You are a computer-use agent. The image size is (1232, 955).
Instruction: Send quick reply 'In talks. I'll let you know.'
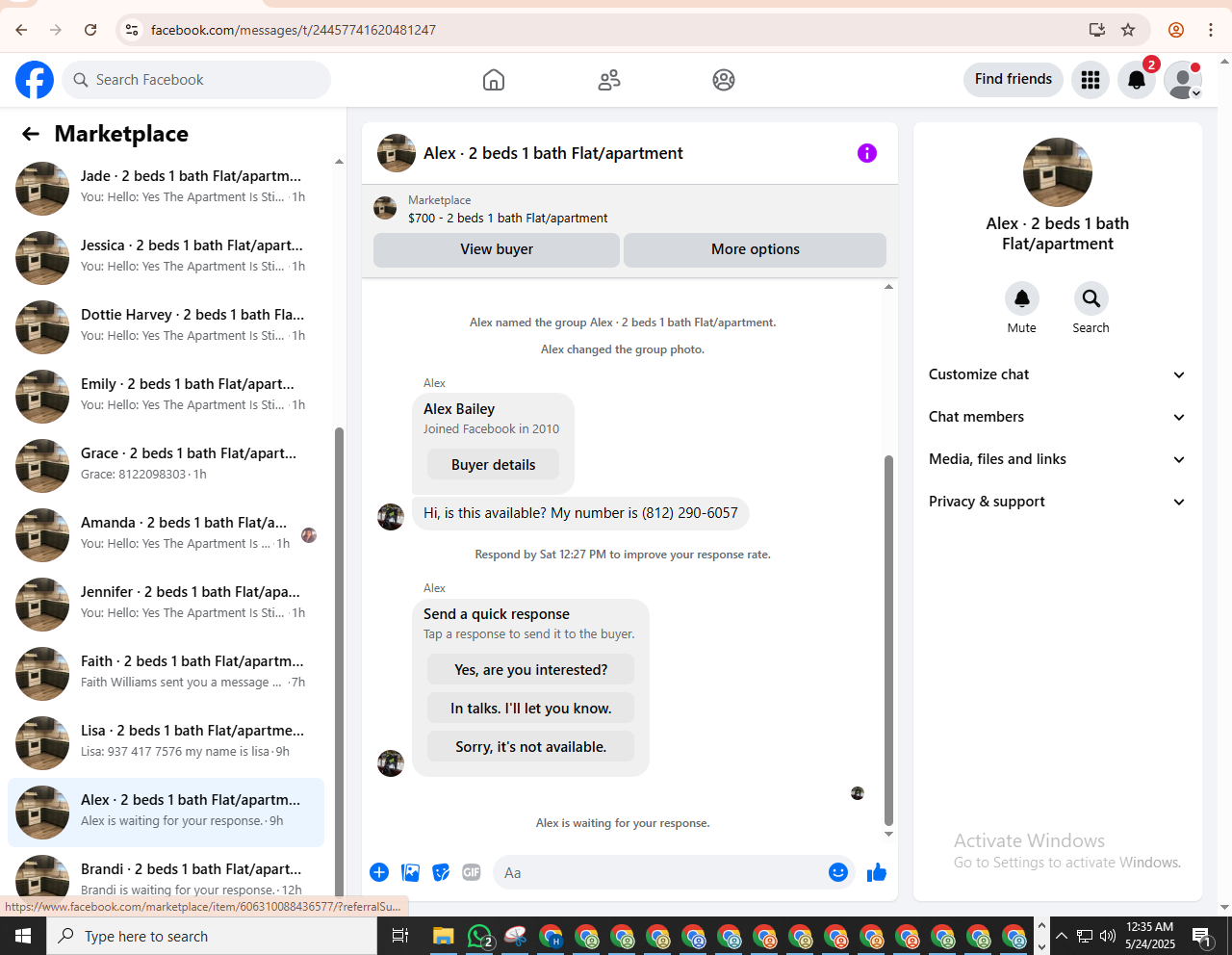pos(530,709)
